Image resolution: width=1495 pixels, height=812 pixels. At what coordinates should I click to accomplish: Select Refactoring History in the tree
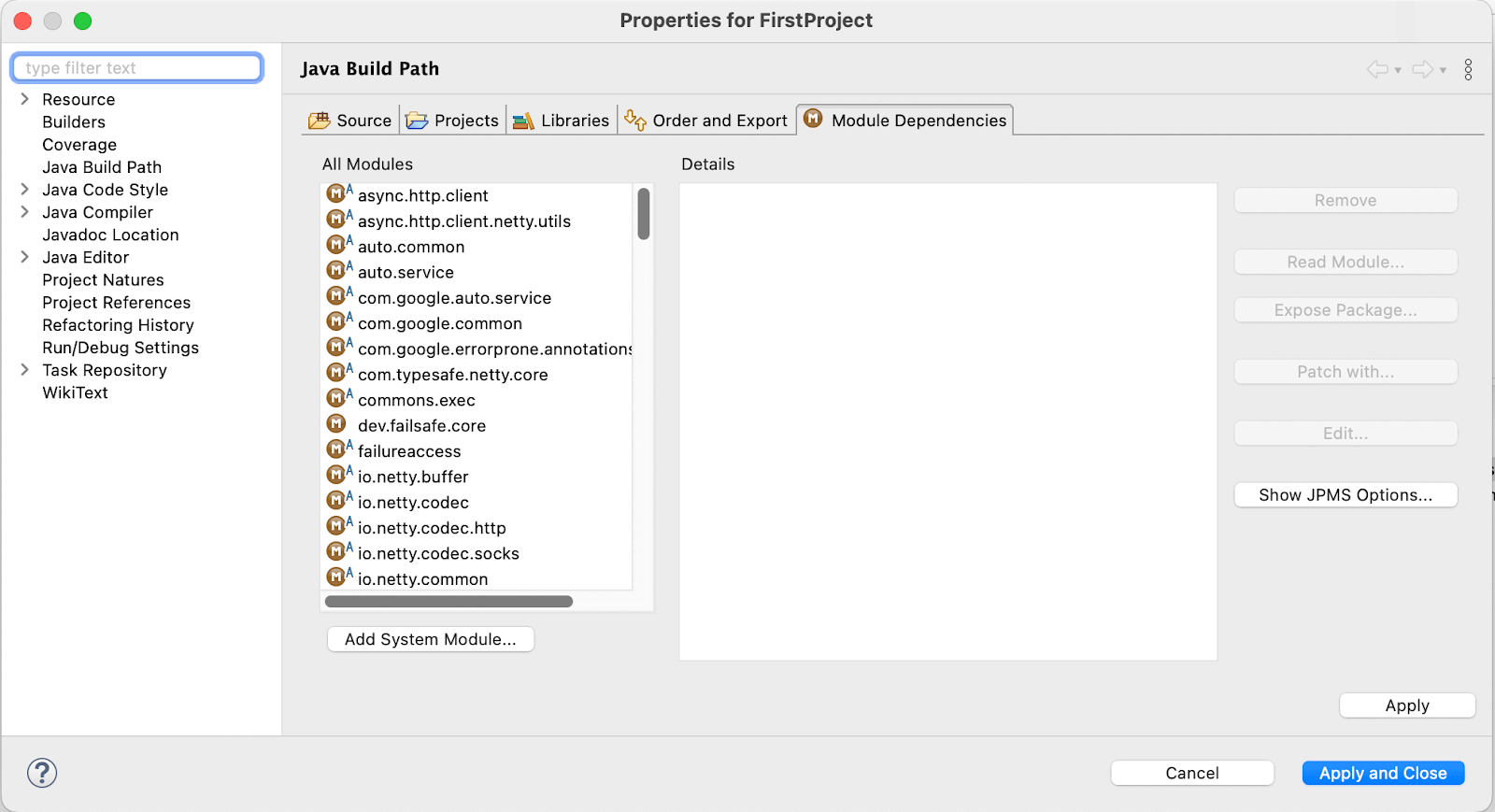coord(118,325)
